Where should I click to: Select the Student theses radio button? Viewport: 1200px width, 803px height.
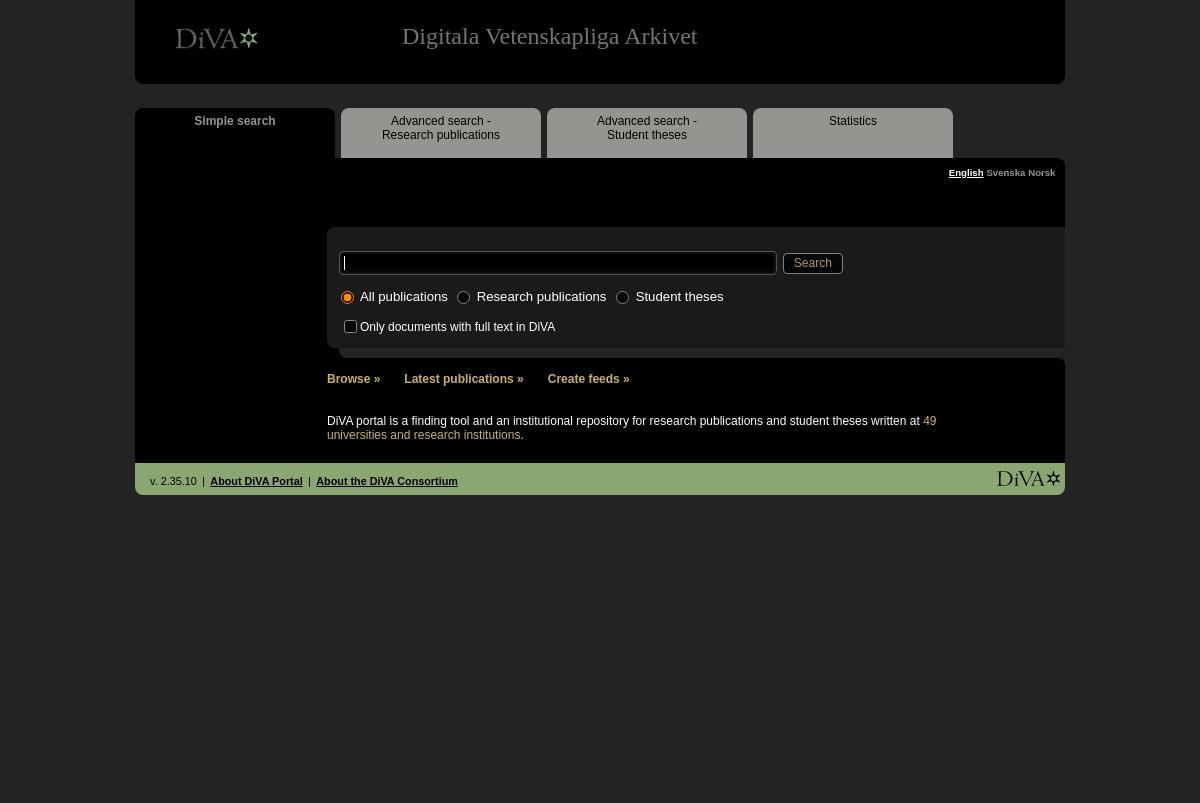623,298
